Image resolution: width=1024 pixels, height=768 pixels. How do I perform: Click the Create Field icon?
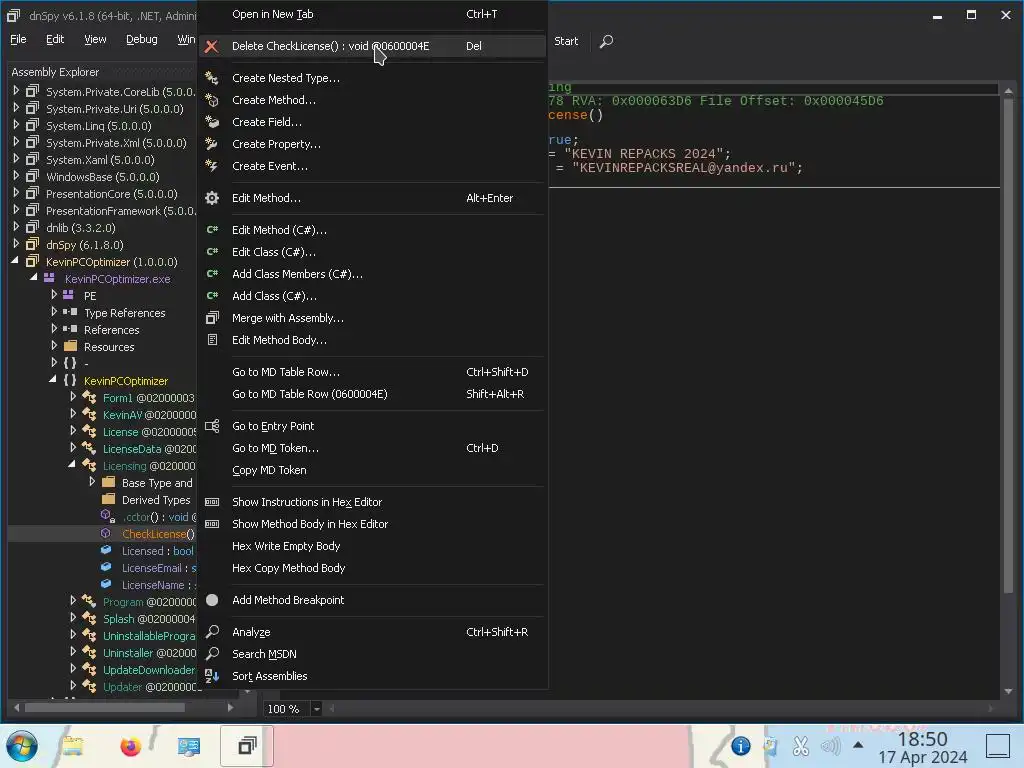[x=211, y=122]
